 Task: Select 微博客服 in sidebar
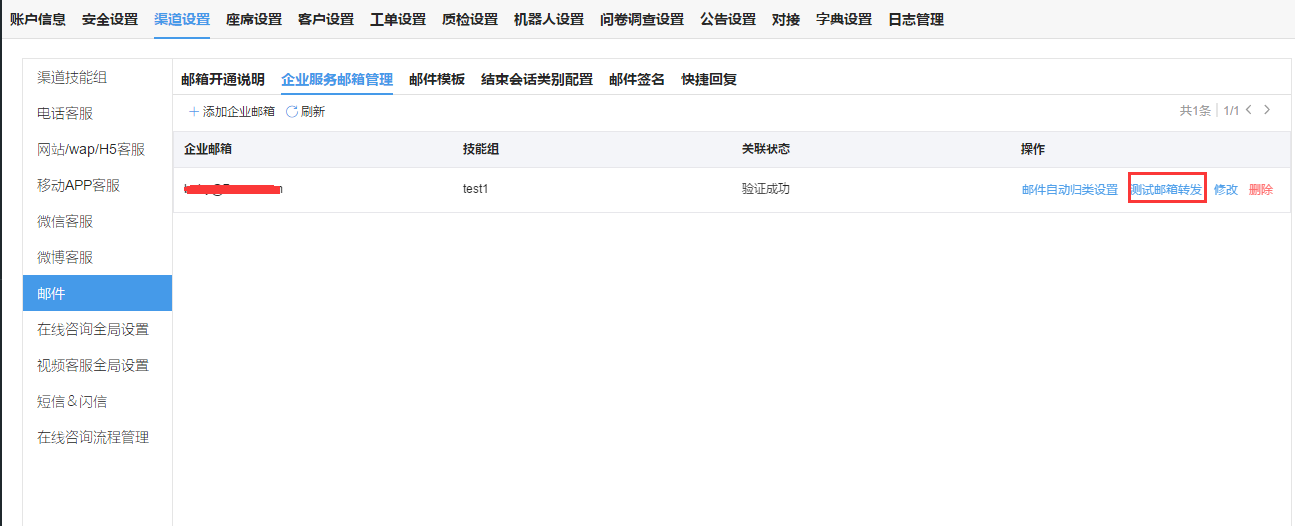[x=97, y=257]
